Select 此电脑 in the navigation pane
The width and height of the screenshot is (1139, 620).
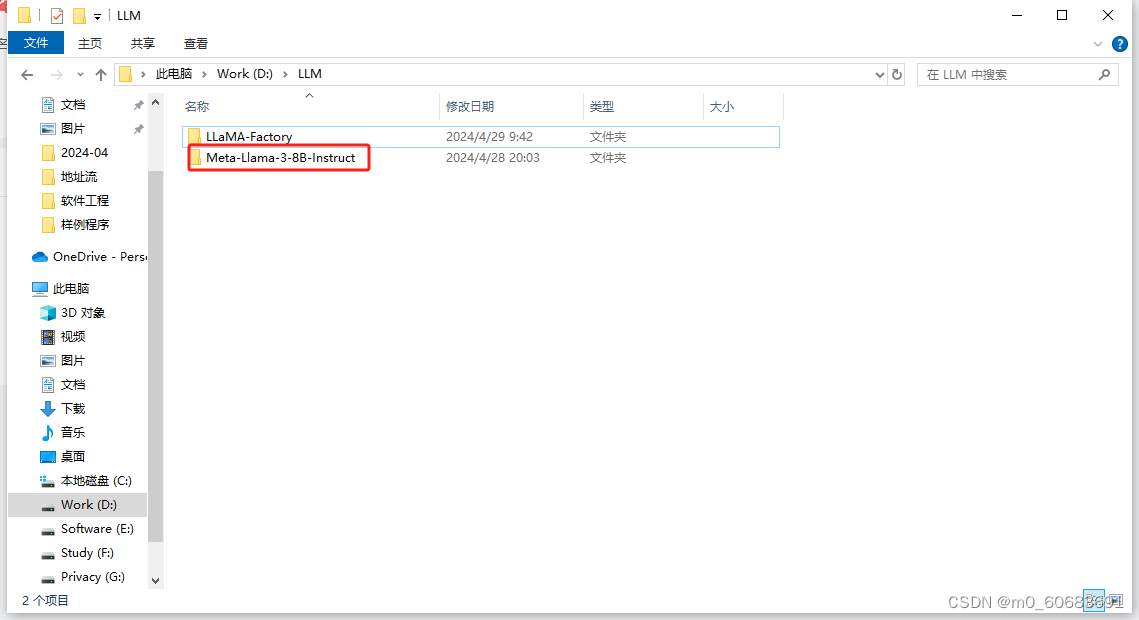(70, 288)
